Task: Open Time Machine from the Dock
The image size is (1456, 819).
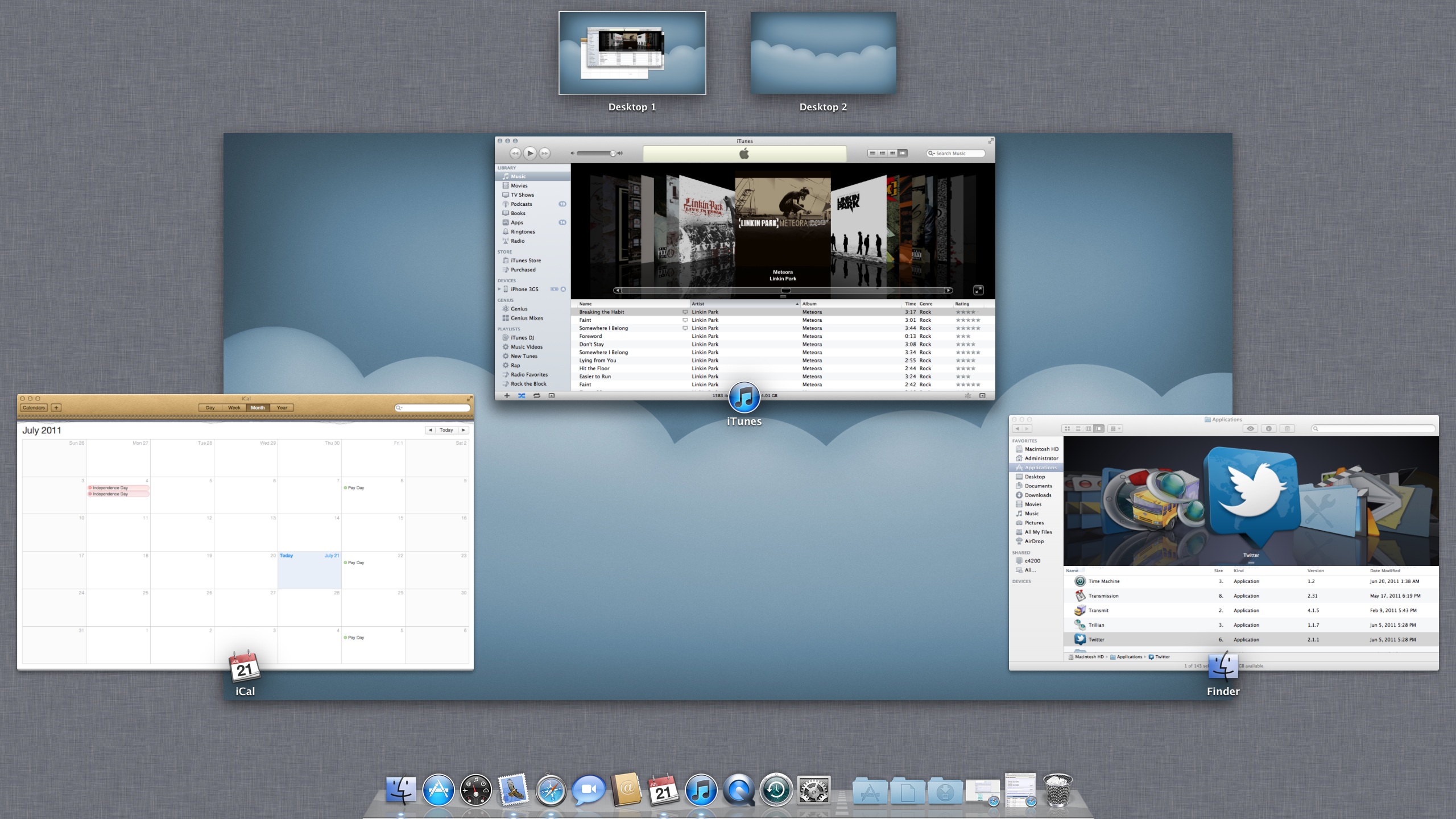Action: click(776, 791)
